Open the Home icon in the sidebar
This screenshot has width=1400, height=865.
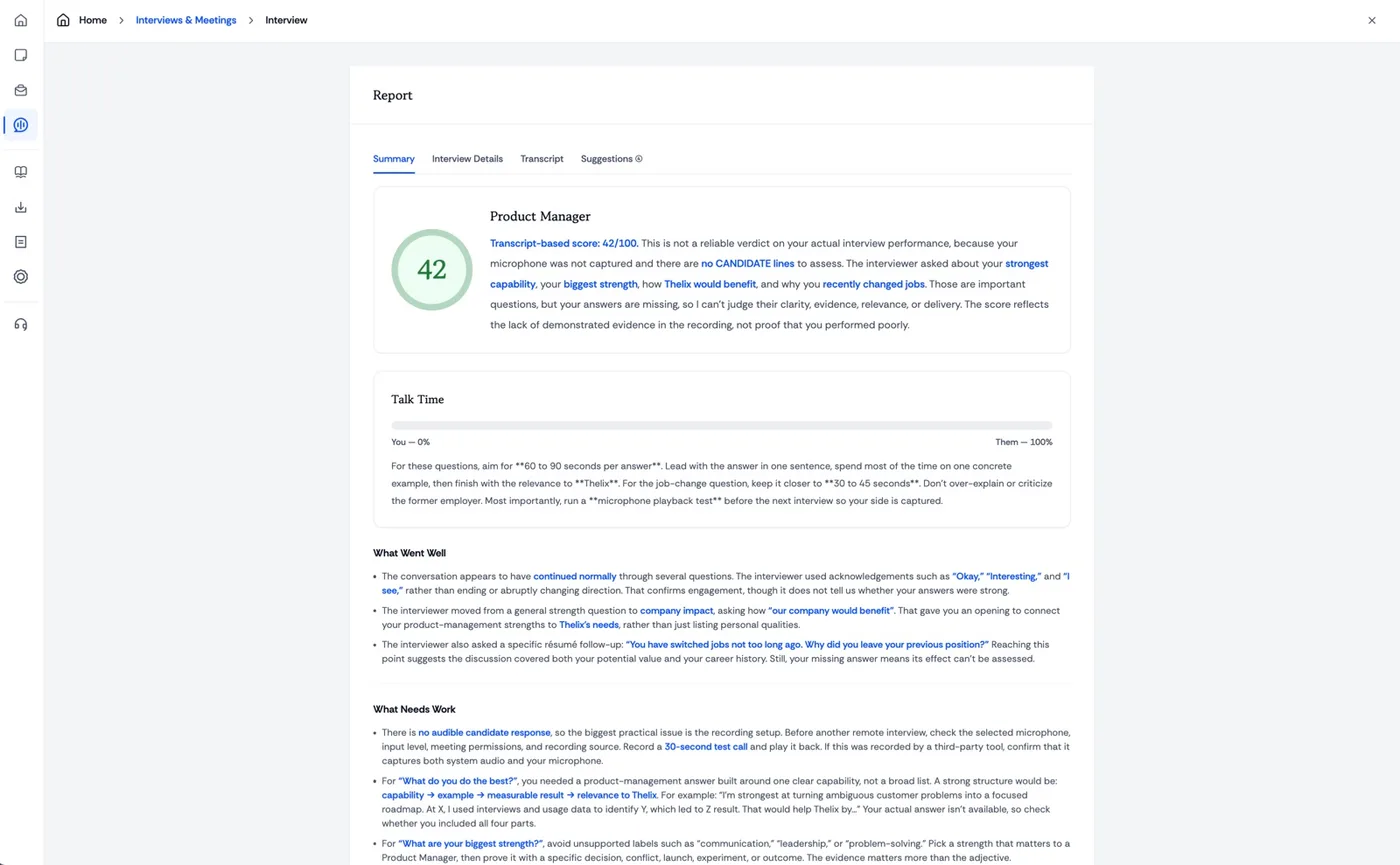click(x=21, y=20)
